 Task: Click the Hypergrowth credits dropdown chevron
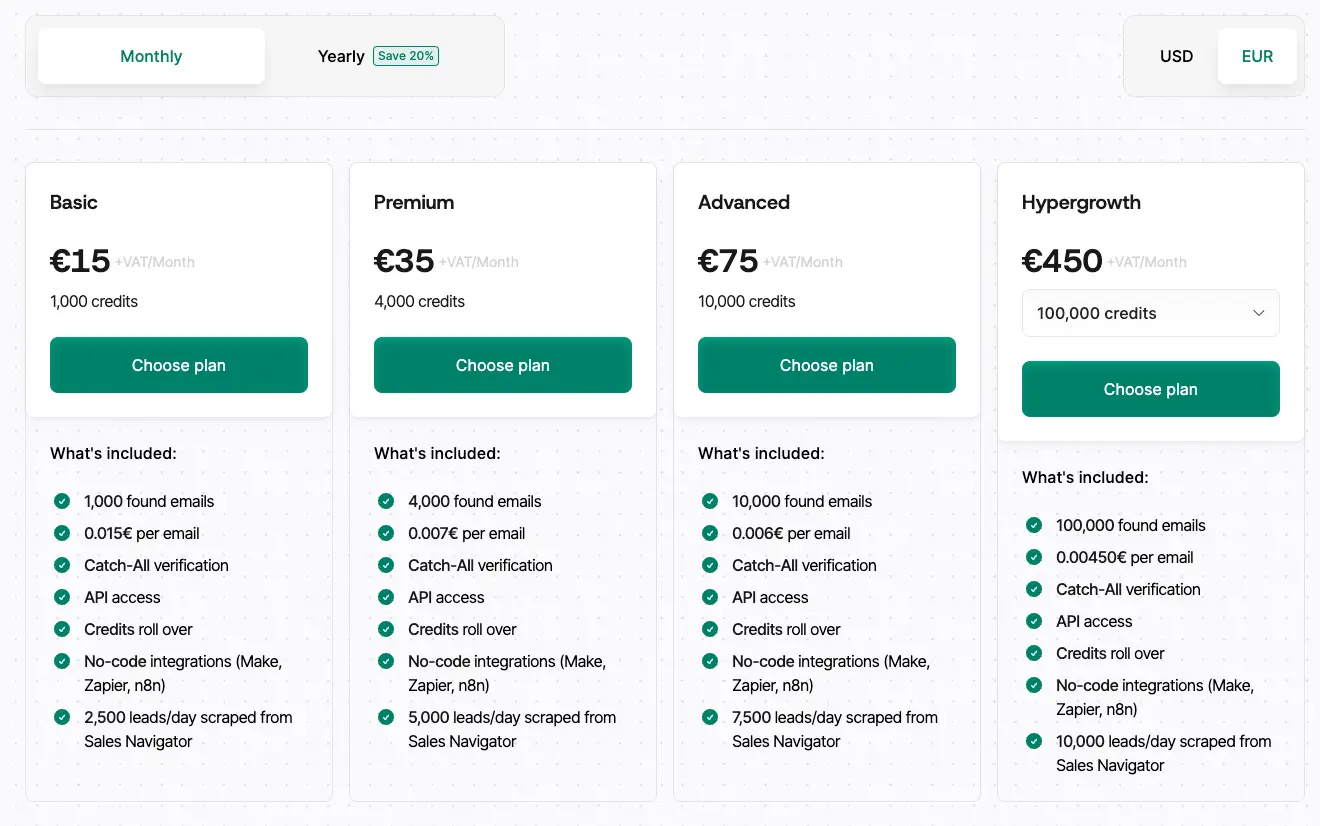pyautogui.click(x=1259, y=313)
